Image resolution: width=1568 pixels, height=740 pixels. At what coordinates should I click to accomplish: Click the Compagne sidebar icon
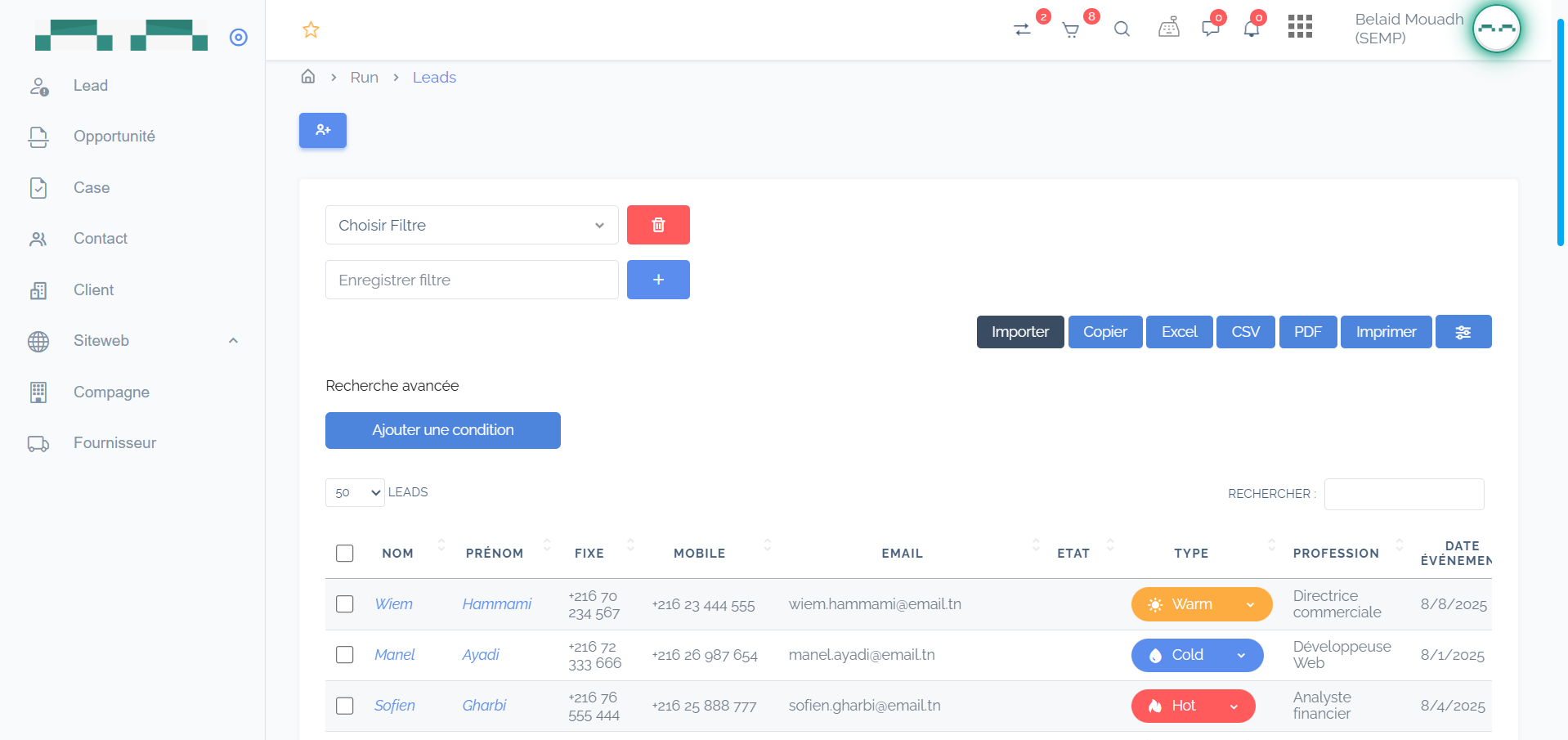click(38, 392)
